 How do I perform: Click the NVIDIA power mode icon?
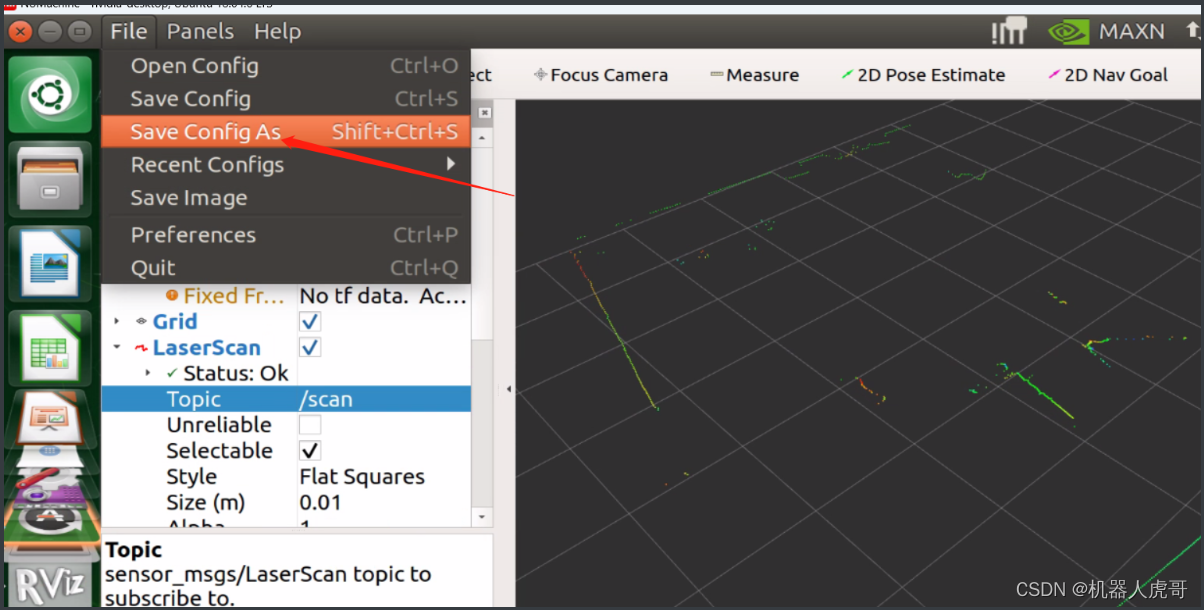(1068, 32)
